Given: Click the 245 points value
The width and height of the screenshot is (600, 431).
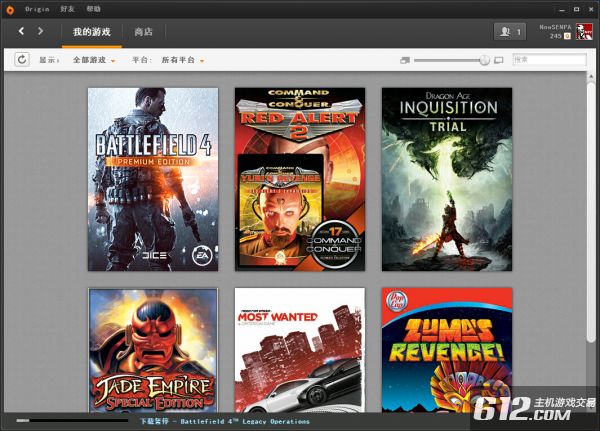Looking at the screenshot, I should pyautogui.click(x=556, y=36).
